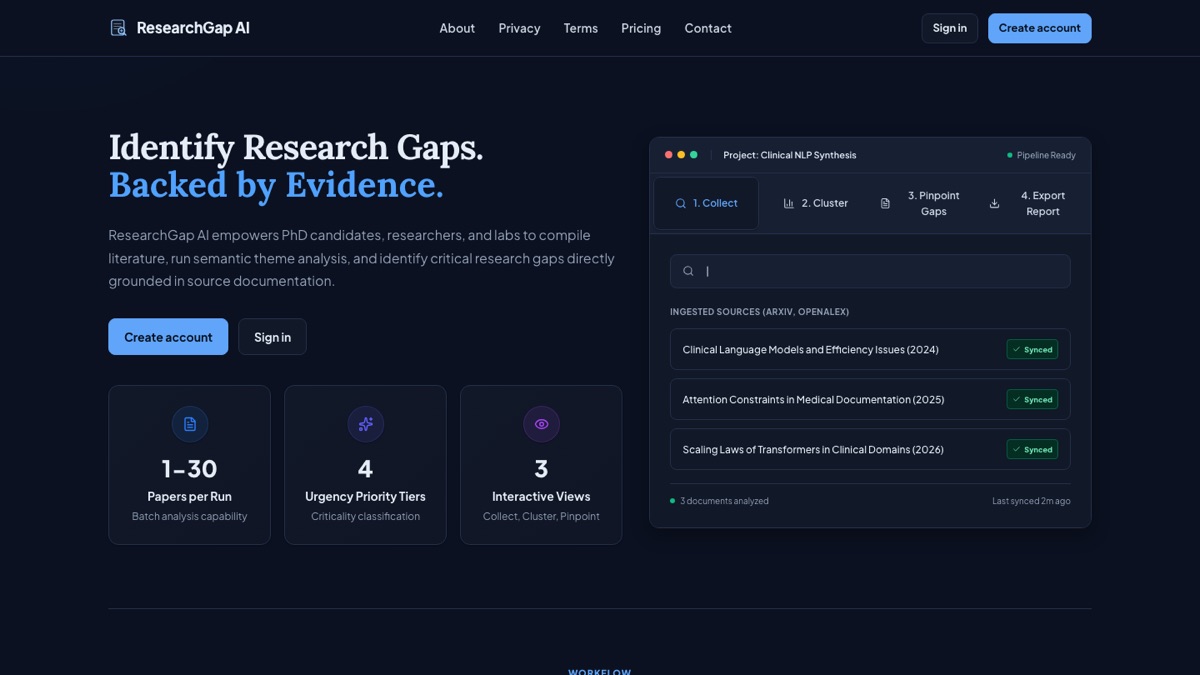
Task: Go to the Terms page
Action: pyautogui.click(x=580, y=28)
